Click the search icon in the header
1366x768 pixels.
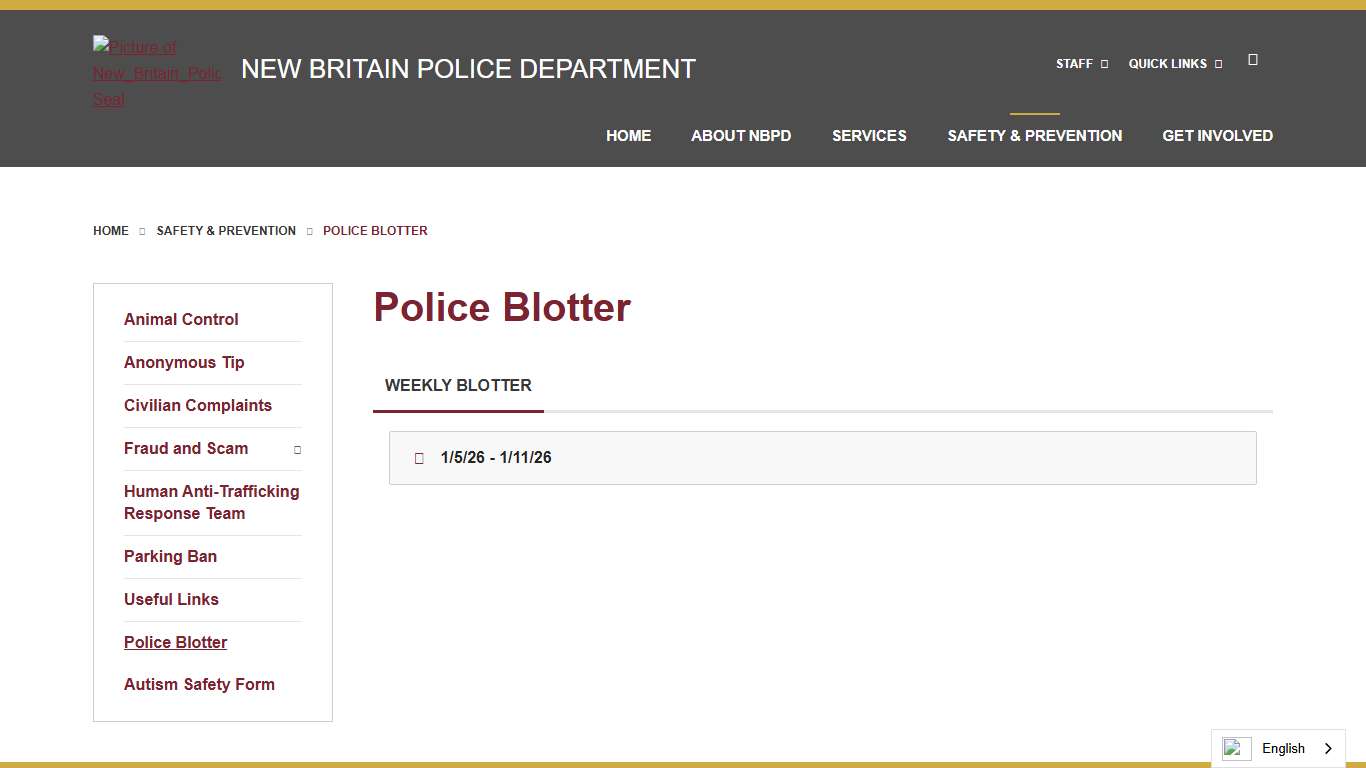[1253, 59]
